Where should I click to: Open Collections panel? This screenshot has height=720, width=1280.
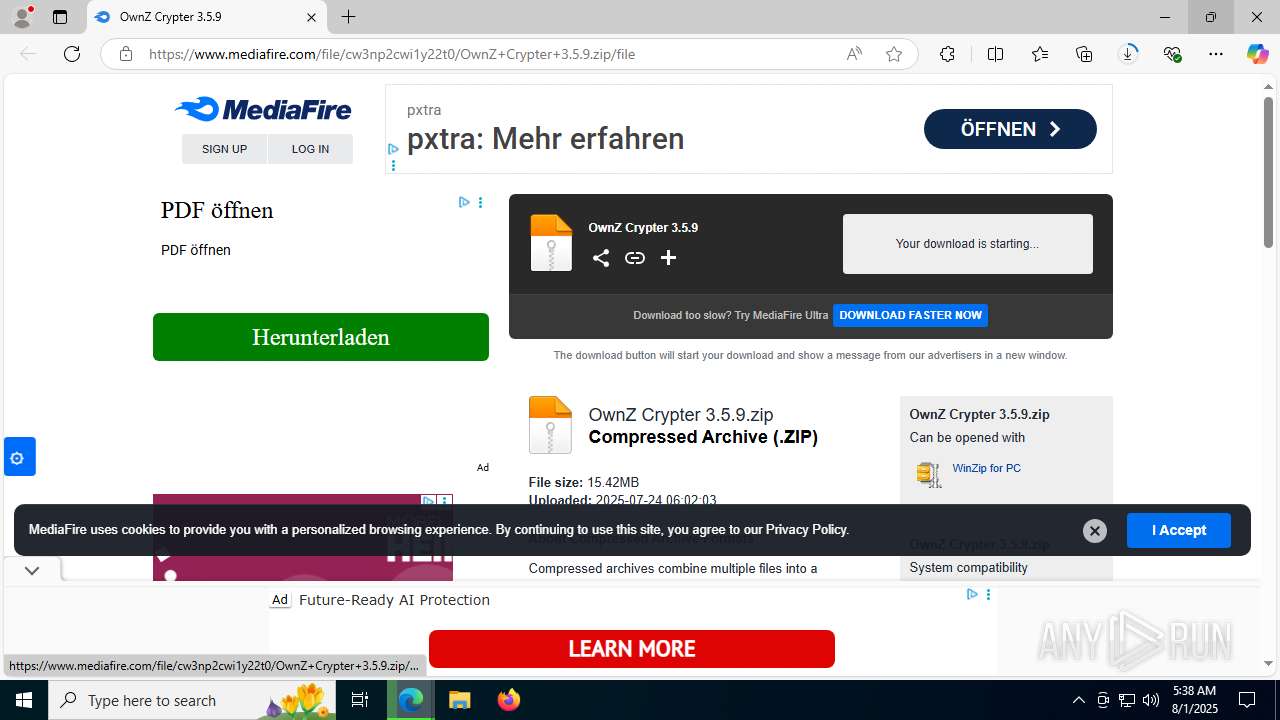[1084, 54]
